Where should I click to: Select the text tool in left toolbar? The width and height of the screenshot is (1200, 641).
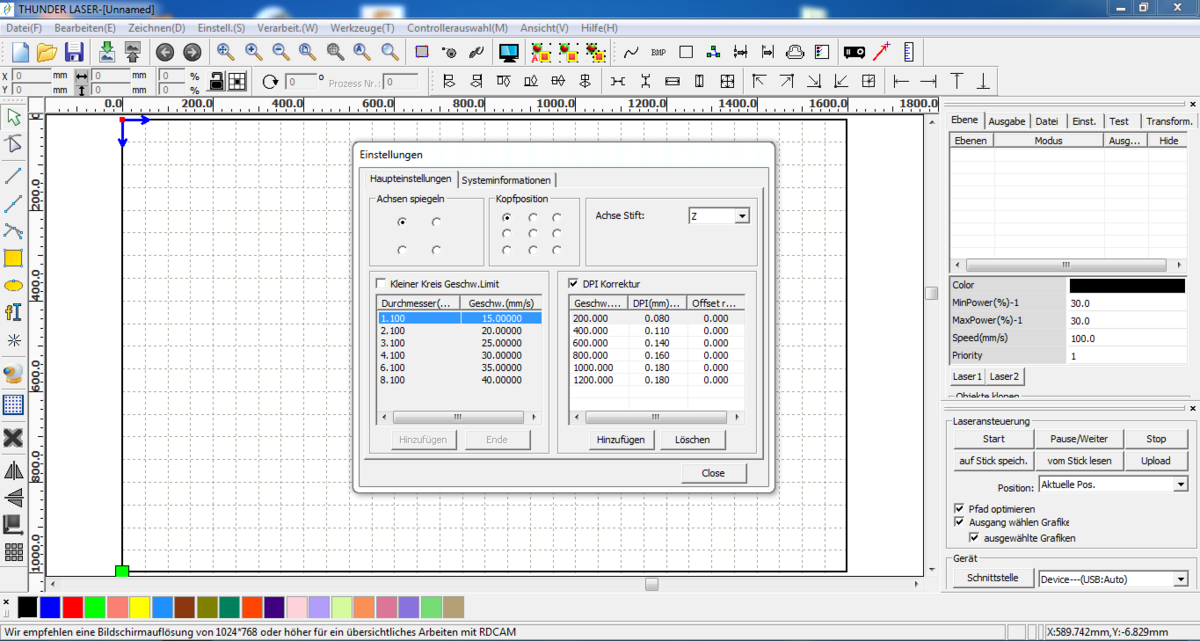point(14,312)
